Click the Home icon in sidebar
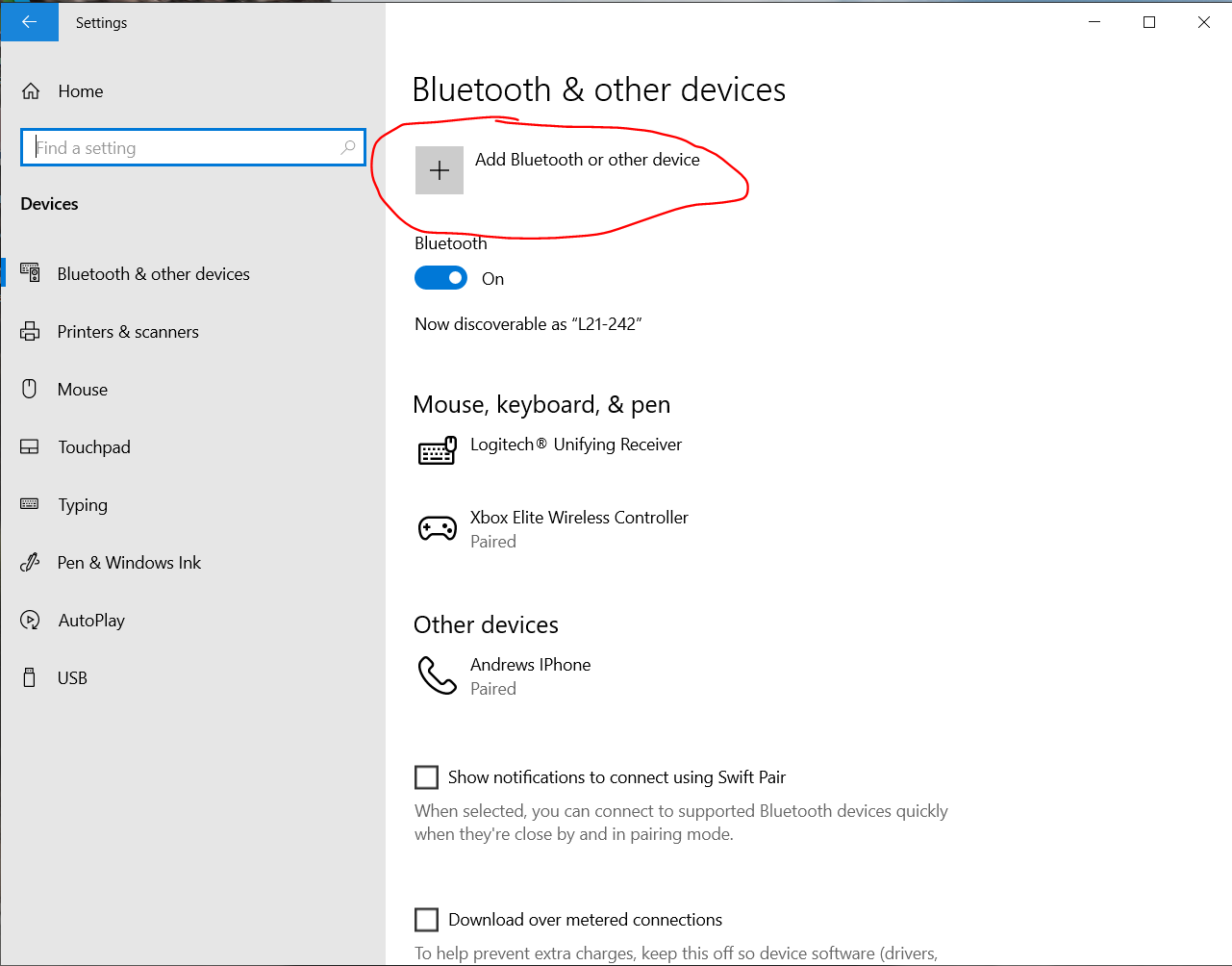 pos(31,91)
